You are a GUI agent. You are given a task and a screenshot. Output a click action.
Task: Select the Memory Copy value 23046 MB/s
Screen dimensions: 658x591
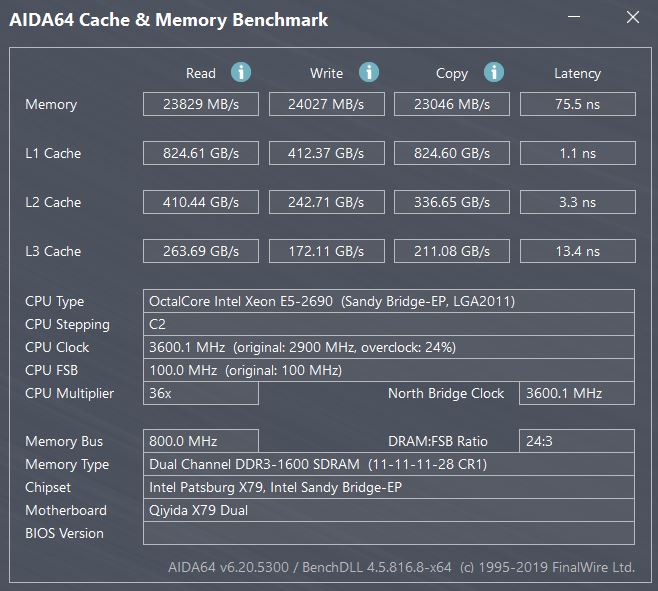tap(452, 104)
